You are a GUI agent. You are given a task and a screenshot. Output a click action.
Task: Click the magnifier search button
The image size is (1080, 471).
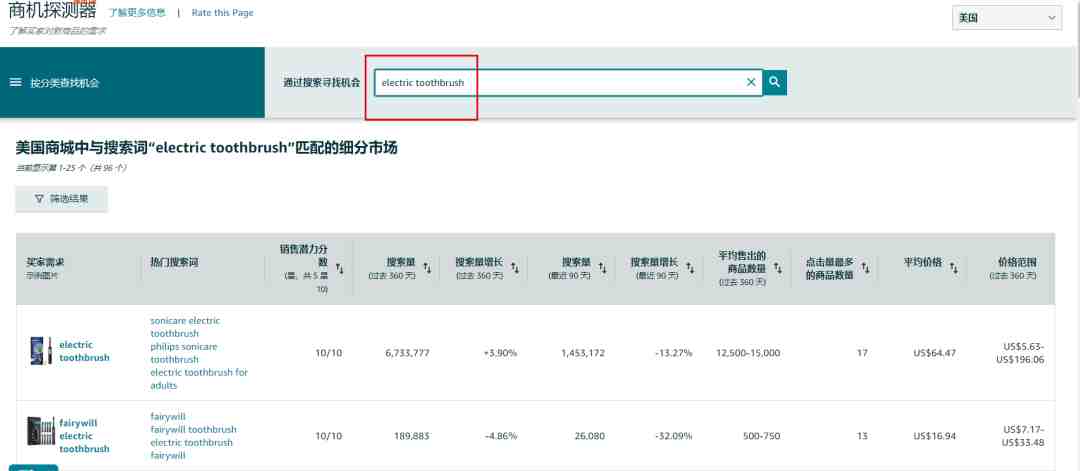click(x=775, y=83)
